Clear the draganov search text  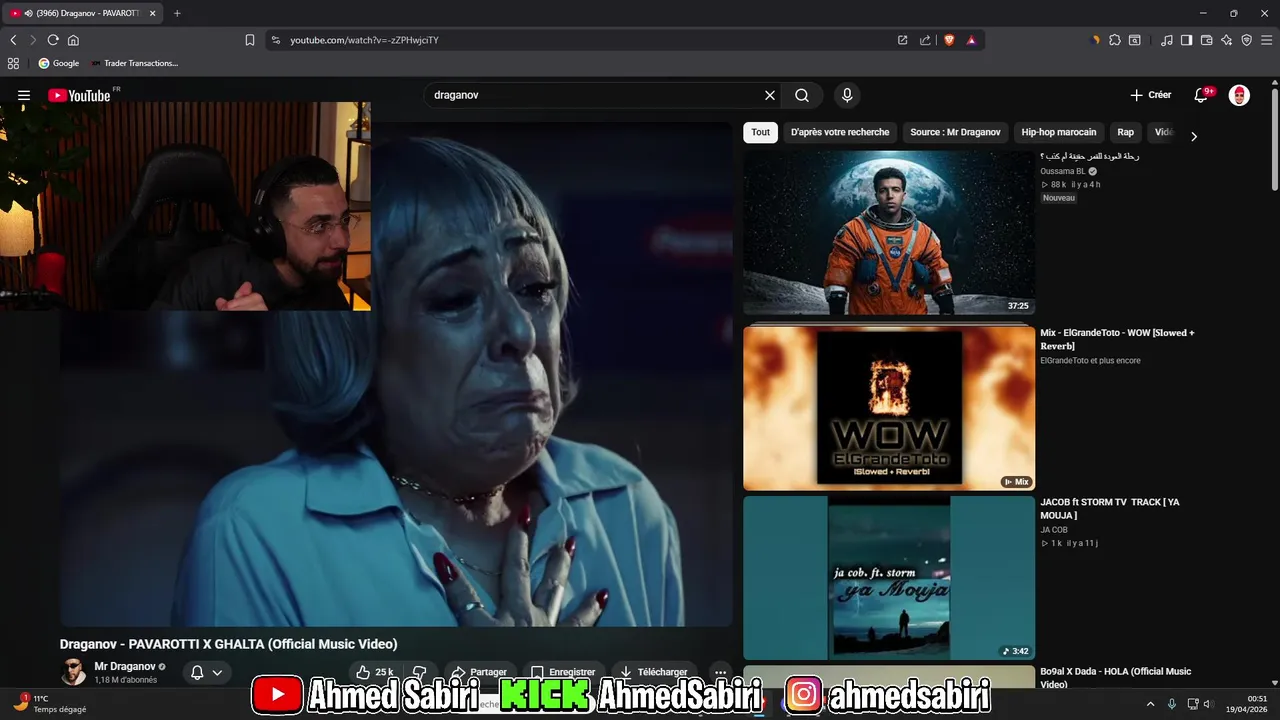[770, 95]
